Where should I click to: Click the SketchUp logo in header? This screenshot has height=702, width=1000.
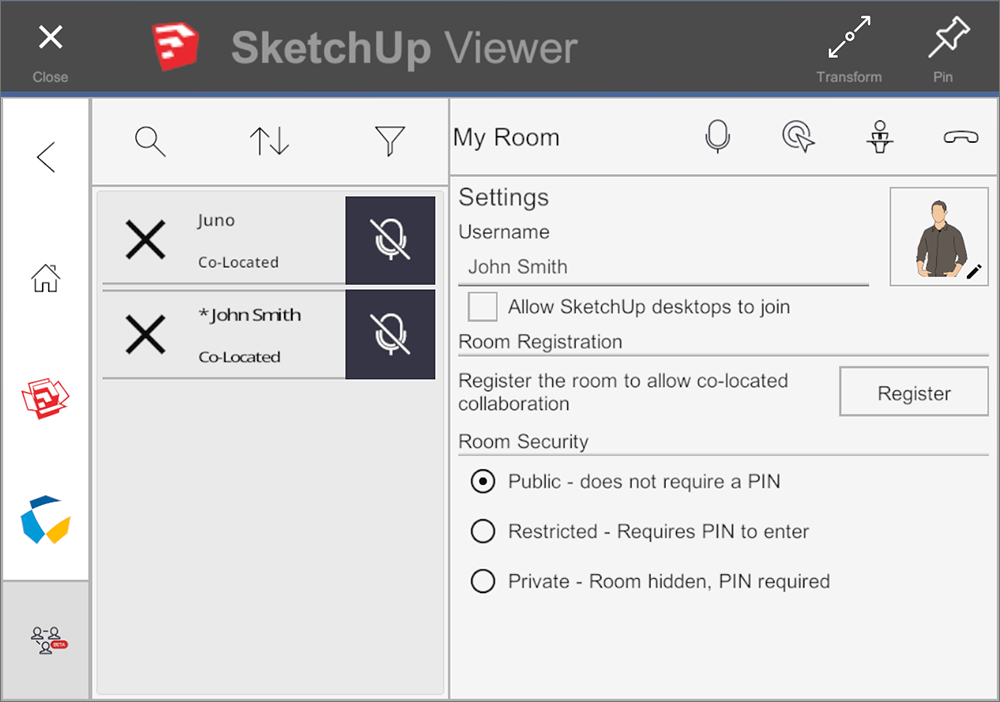click(175, 46)
